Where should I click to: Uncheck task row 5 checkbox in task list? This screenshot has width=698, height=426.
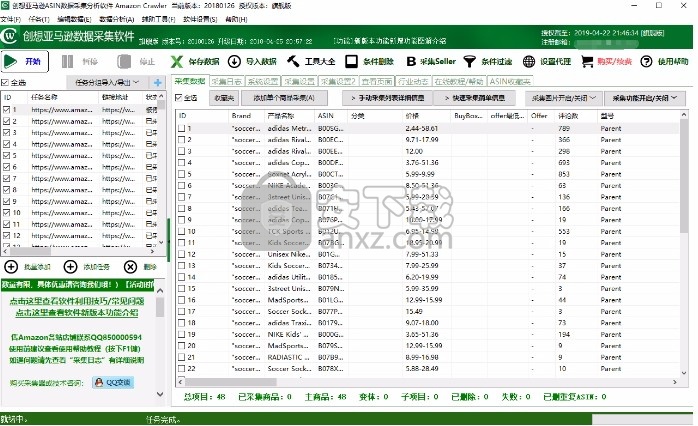pos(6,155)
